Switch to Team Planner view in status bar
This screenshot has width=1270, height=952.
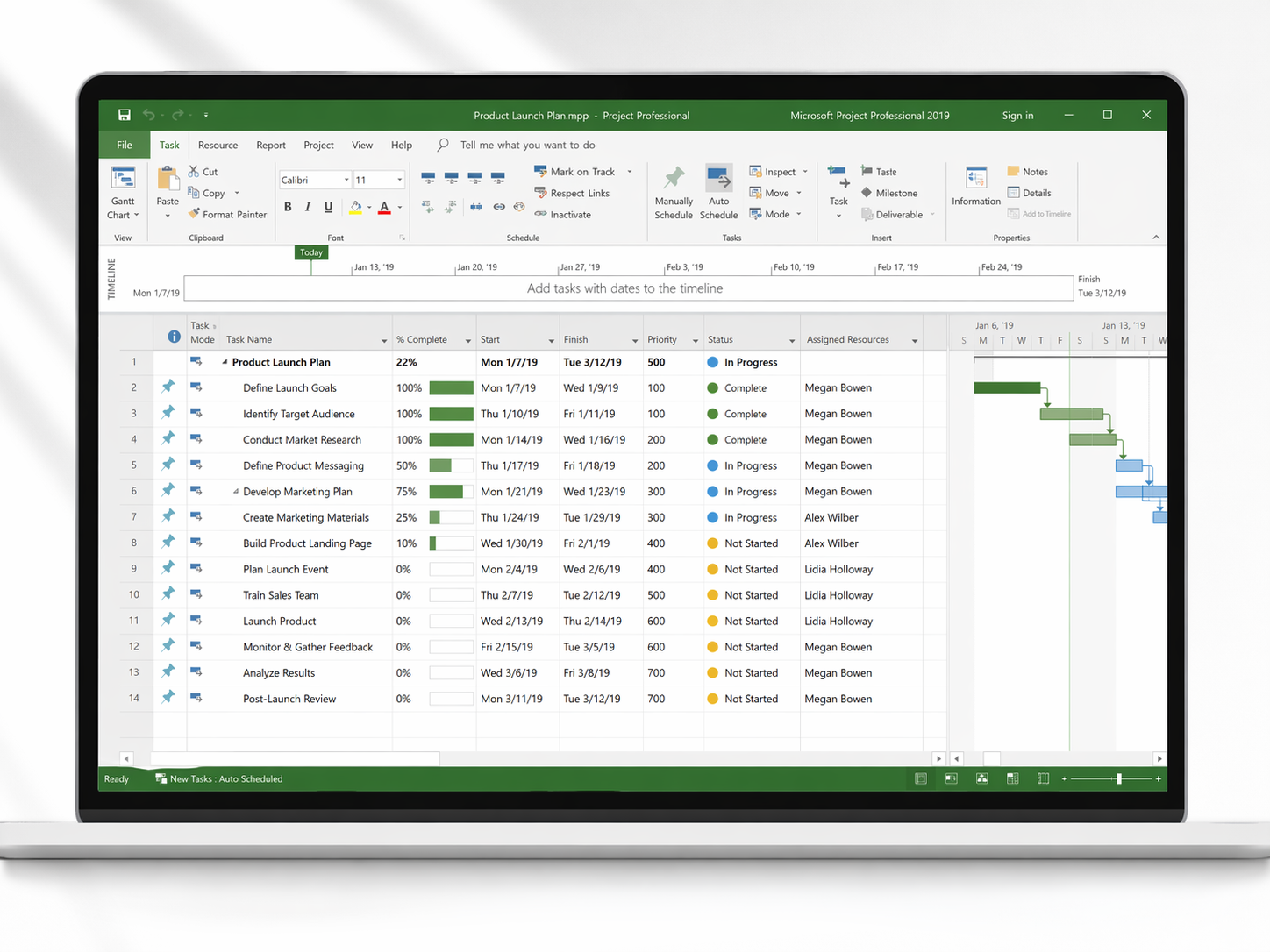[982, 778]
